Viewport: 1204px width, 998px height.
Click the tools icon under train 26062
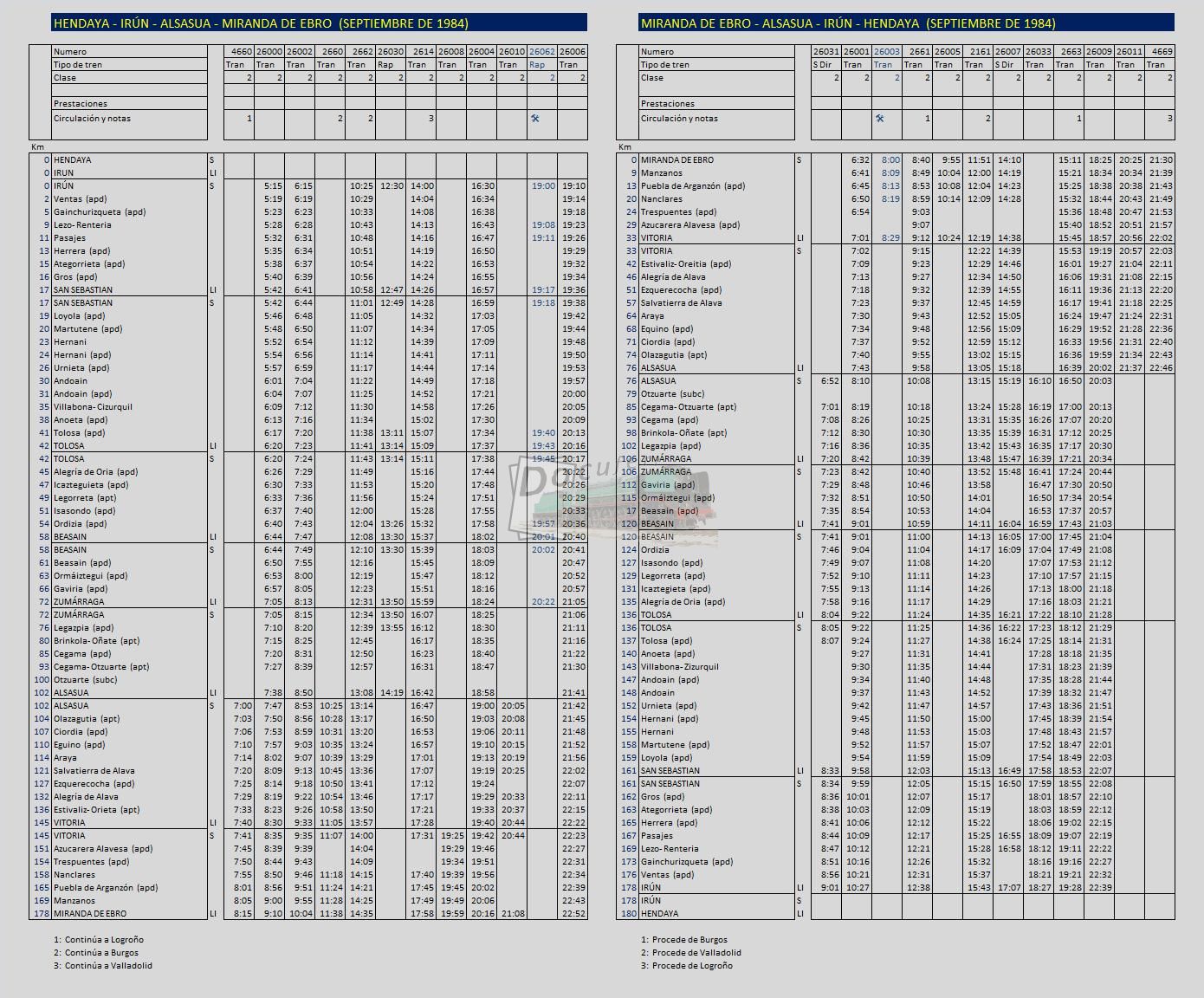535,119
